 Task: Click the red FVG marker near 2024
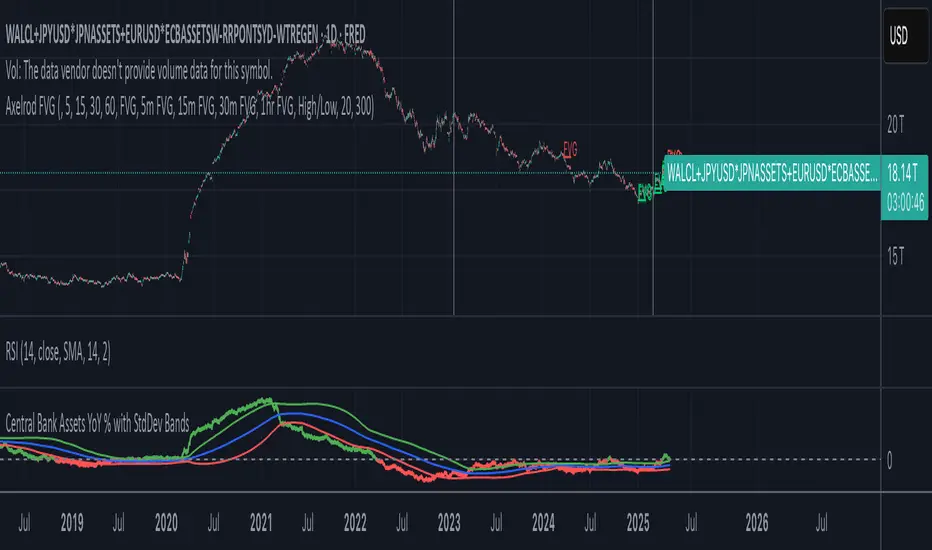click(570, 149)
